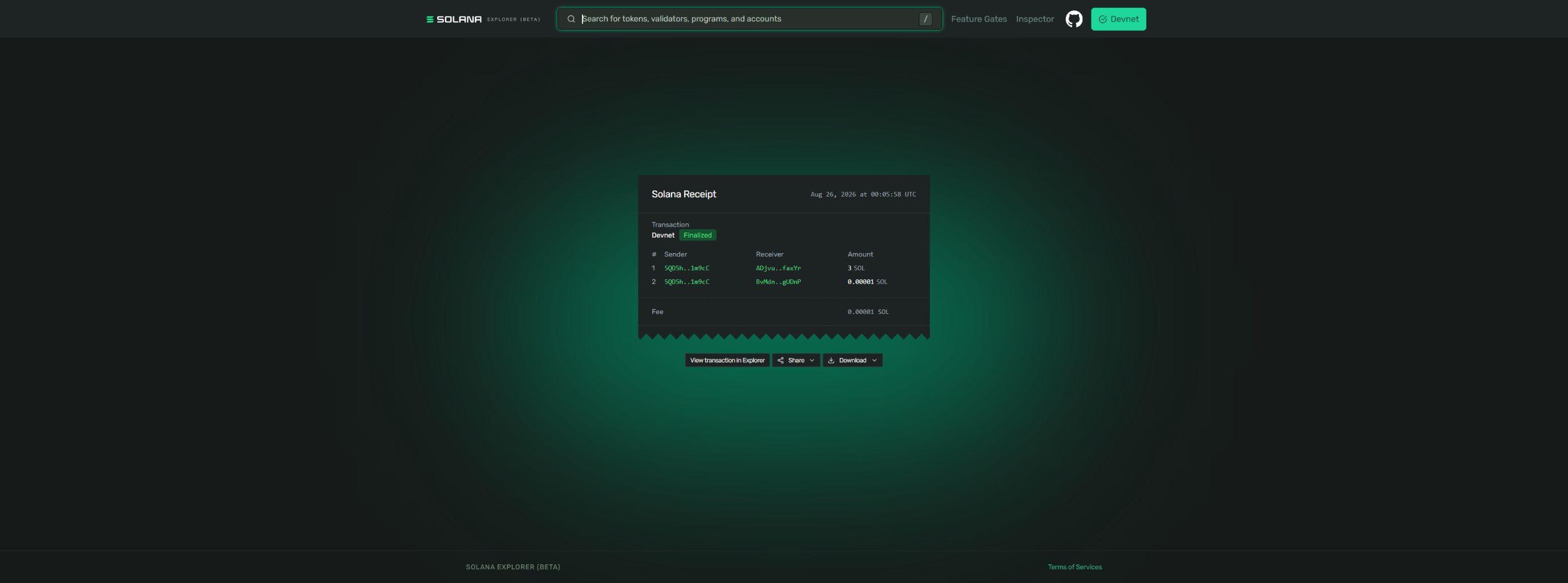This screenshot has width=1568, height=583.
Task: Expand the Share dropdown chevron
Action: tap(812, 360)
